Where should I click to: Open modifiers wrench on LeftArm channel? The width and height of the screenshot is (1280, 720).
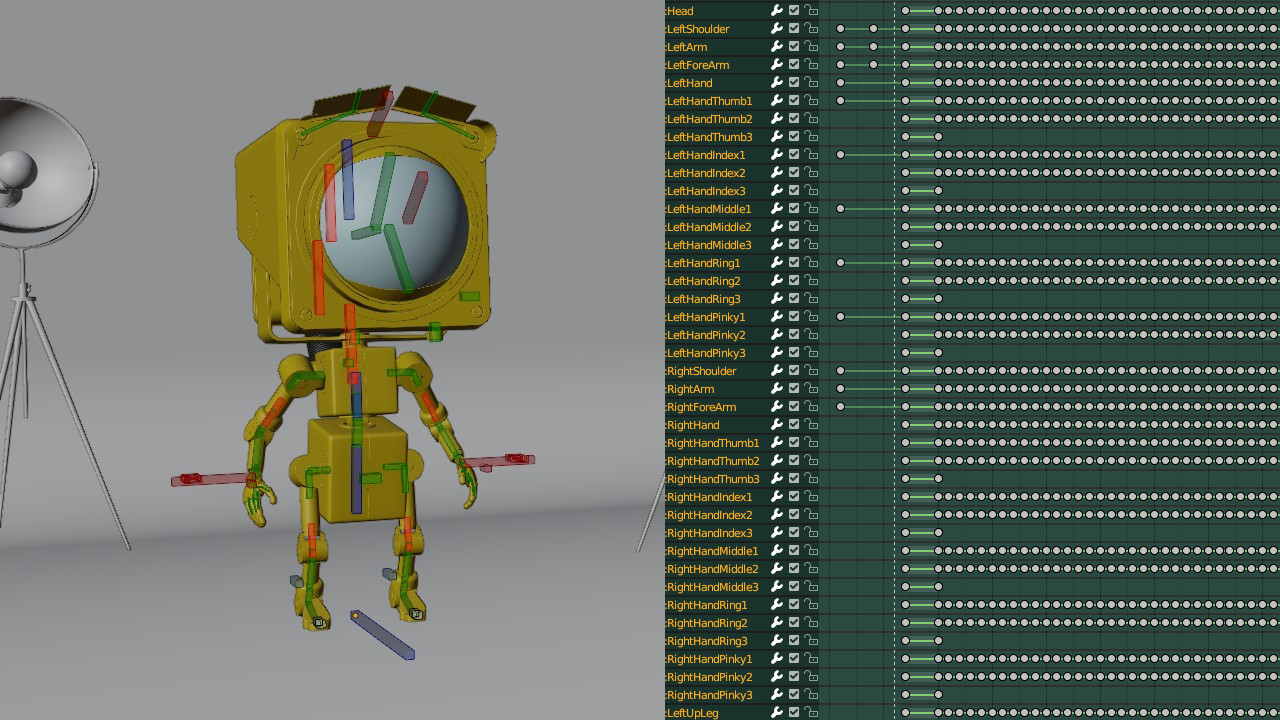776,46
